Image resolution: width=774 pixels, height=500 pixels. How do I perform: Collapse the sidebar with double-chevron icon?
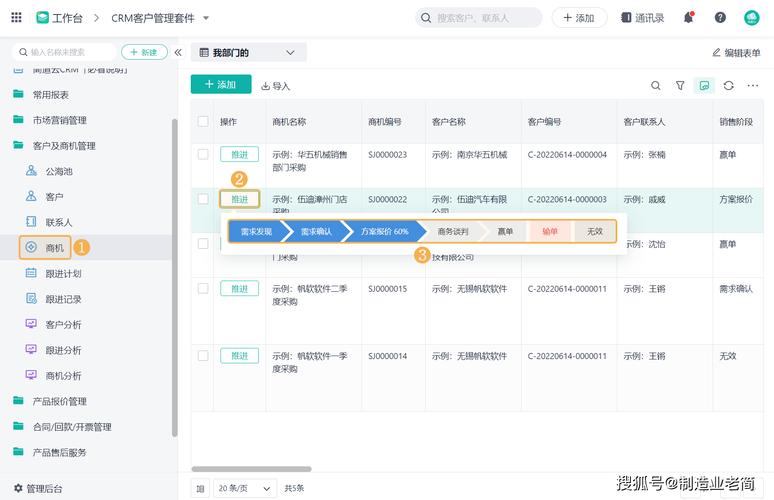(x=178, y=52)
